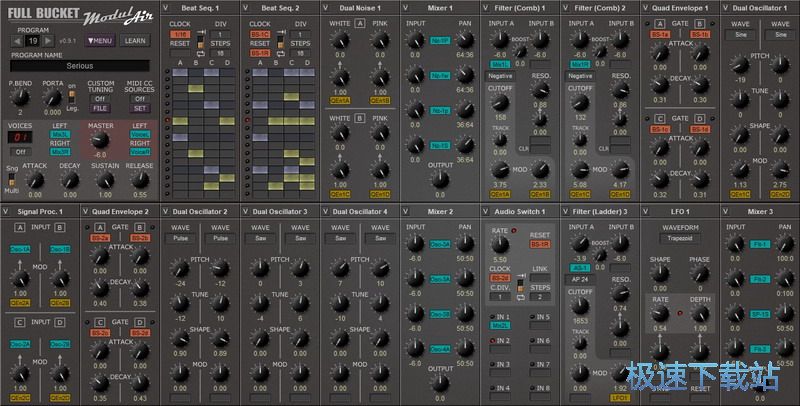
Task: Click the CLR button in Filter (Comb) 1
Action: coord(540,149)
